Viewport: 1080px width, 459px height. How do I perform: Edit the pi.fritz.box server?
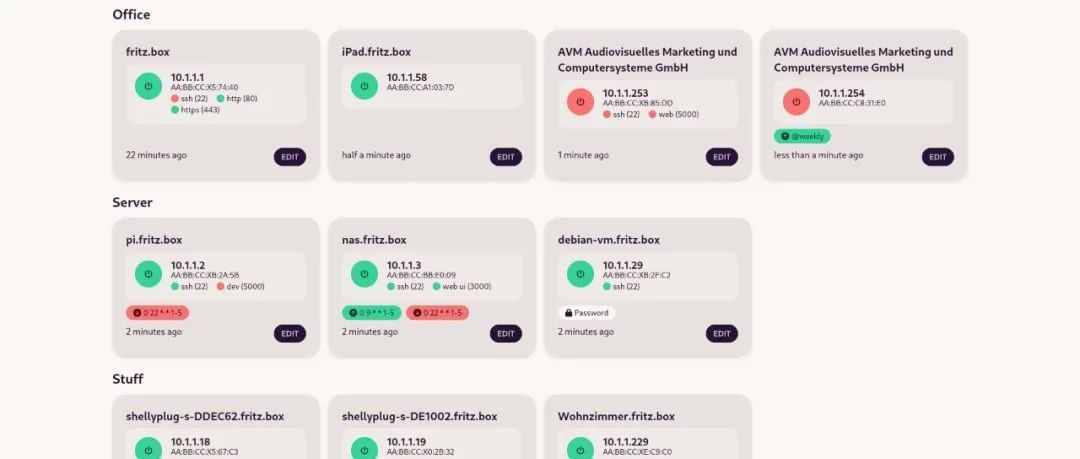pos(290,334)
